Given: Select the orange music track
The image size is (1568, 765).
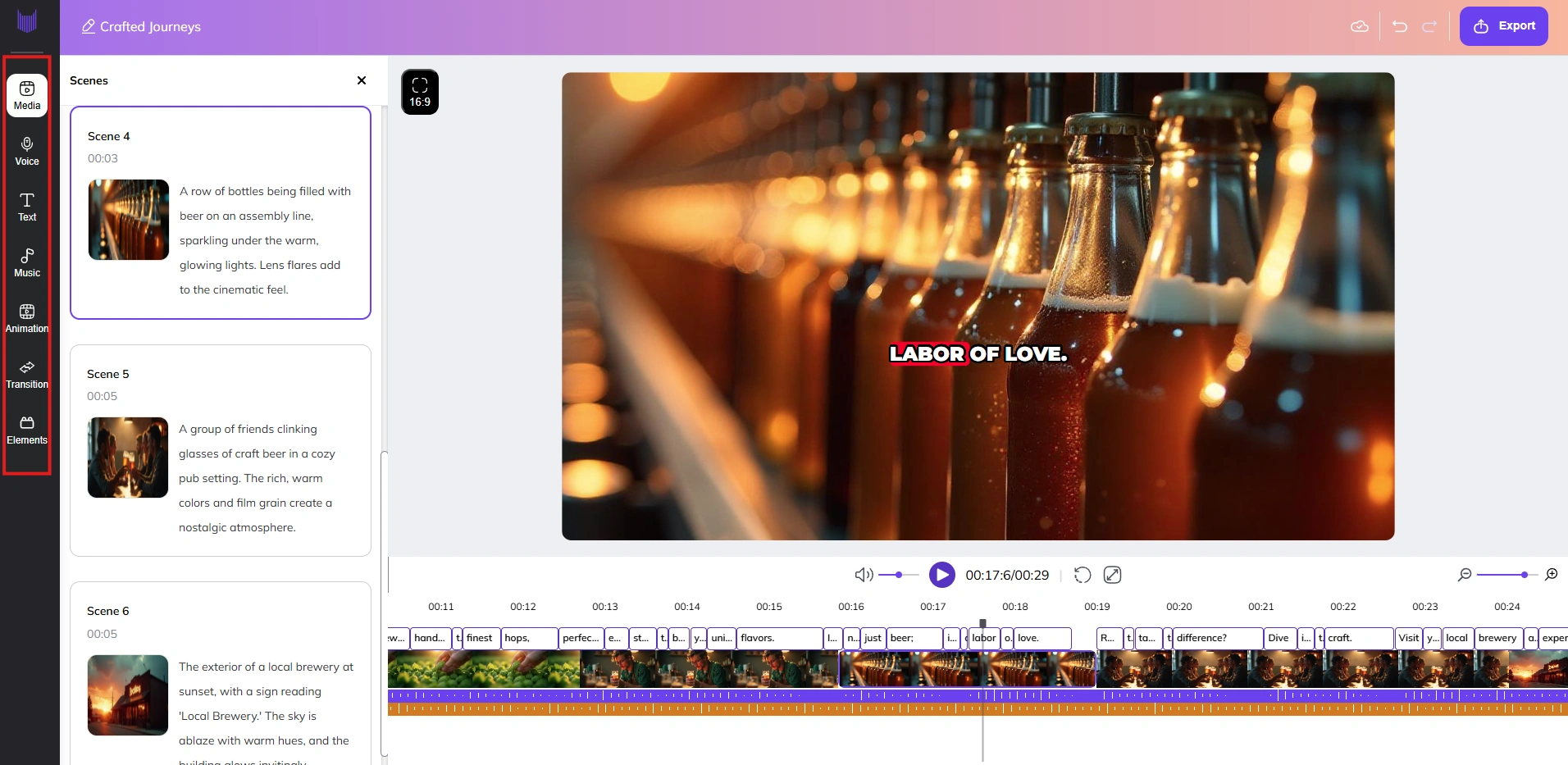Looking at the screenshot, I should point(978,709).
